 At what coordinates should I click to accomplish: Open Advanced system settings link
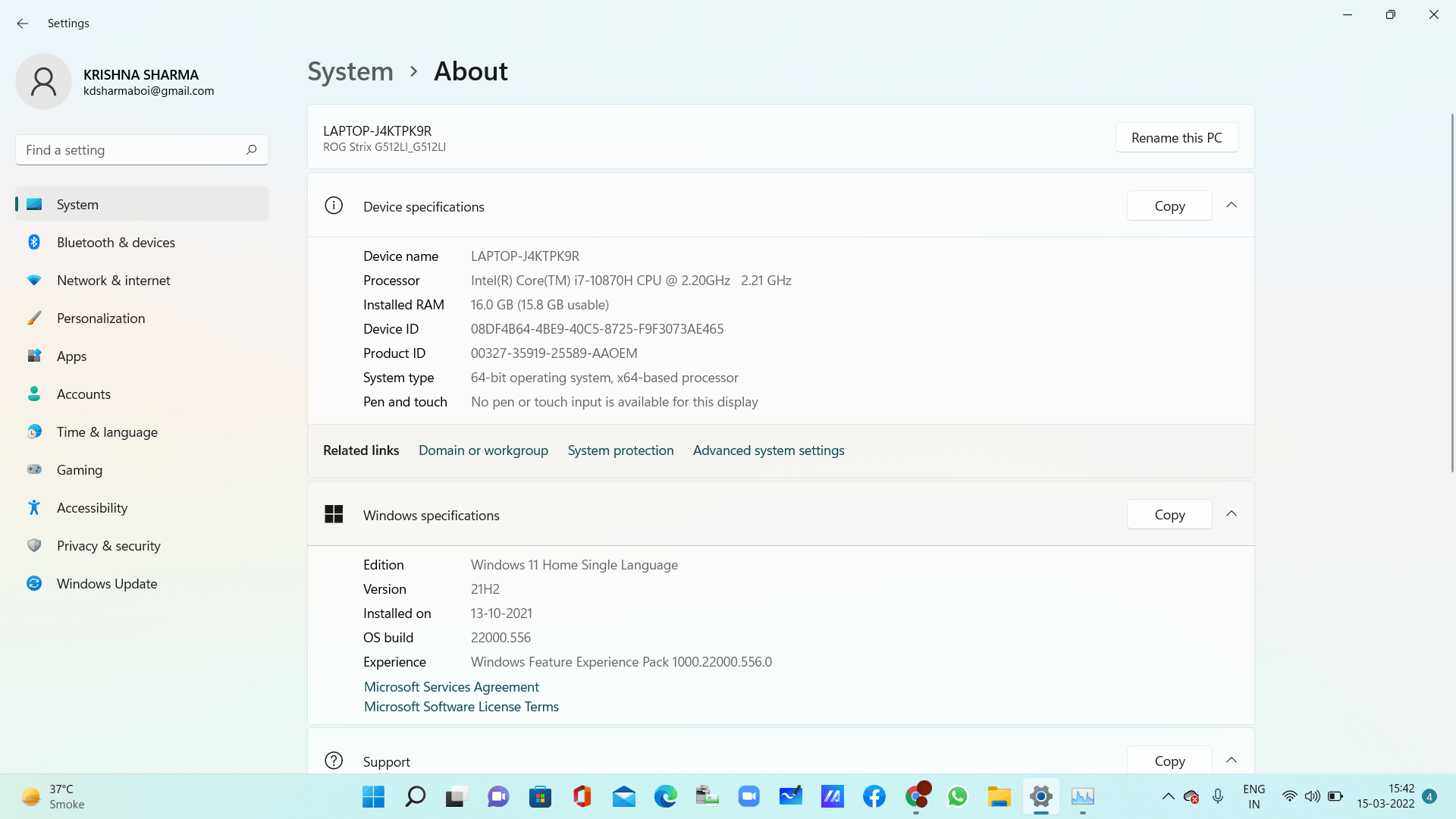pyautogui.click(x=768, y=450)
